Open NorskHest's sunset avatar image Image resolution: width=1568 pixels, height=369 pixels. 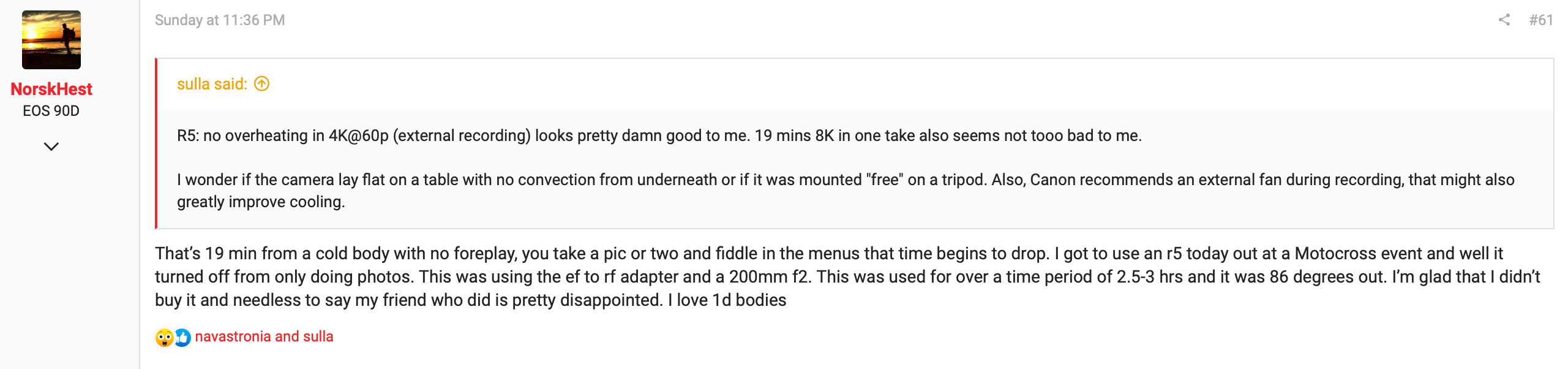point(51,40)
